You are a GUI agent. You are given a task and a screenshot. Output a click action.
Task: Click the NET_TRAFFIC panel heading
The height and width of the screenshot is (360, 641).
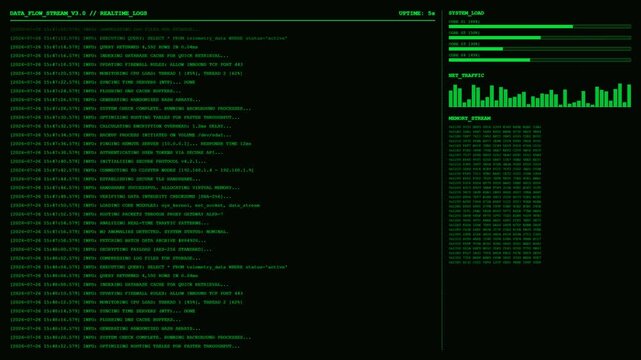click(466, 76)
